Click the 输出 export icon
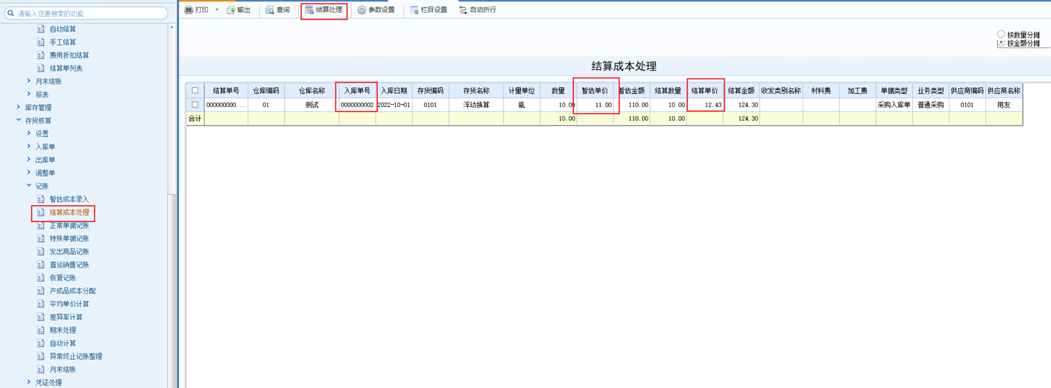Viewport: 1051px width, 388px height. (231, 10)
